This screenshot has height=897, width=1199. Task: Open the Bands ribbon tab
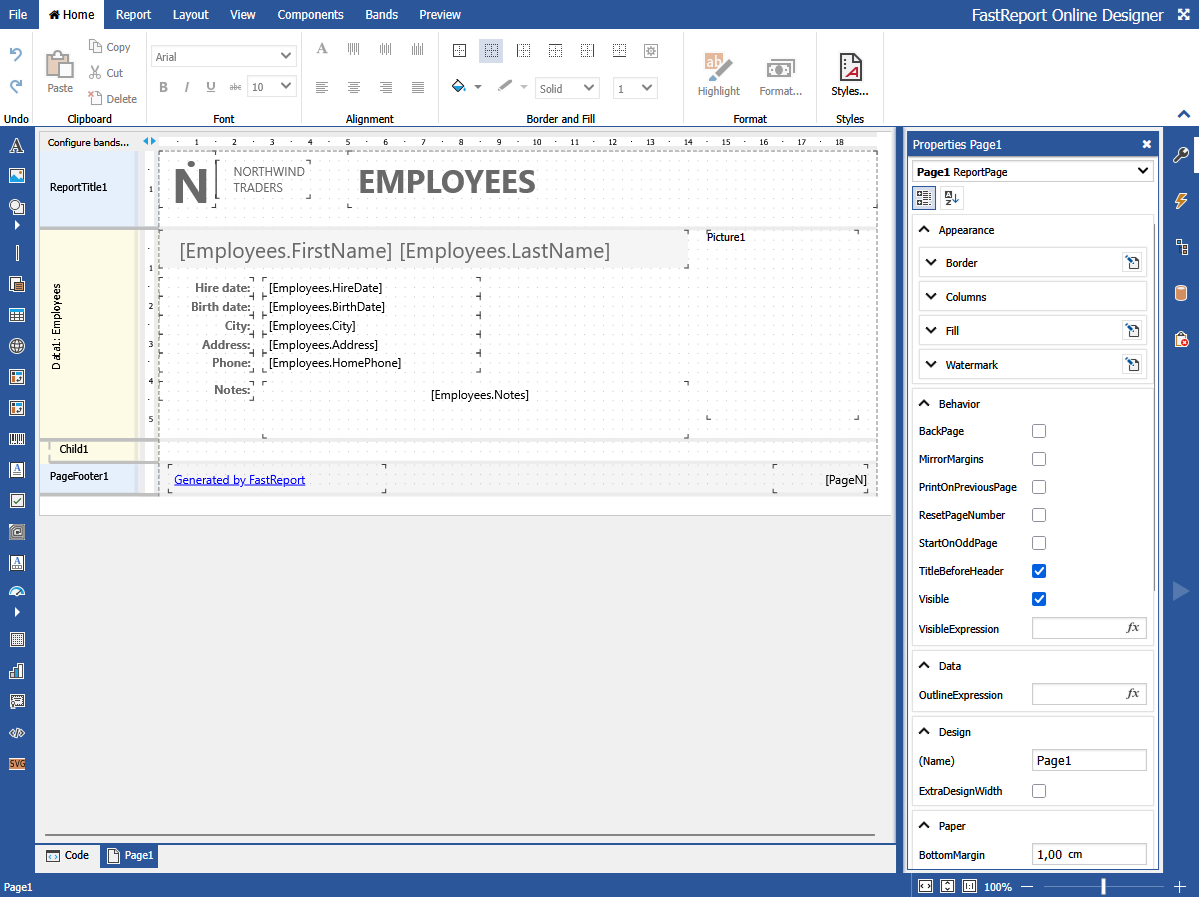[x=382, y=15]
